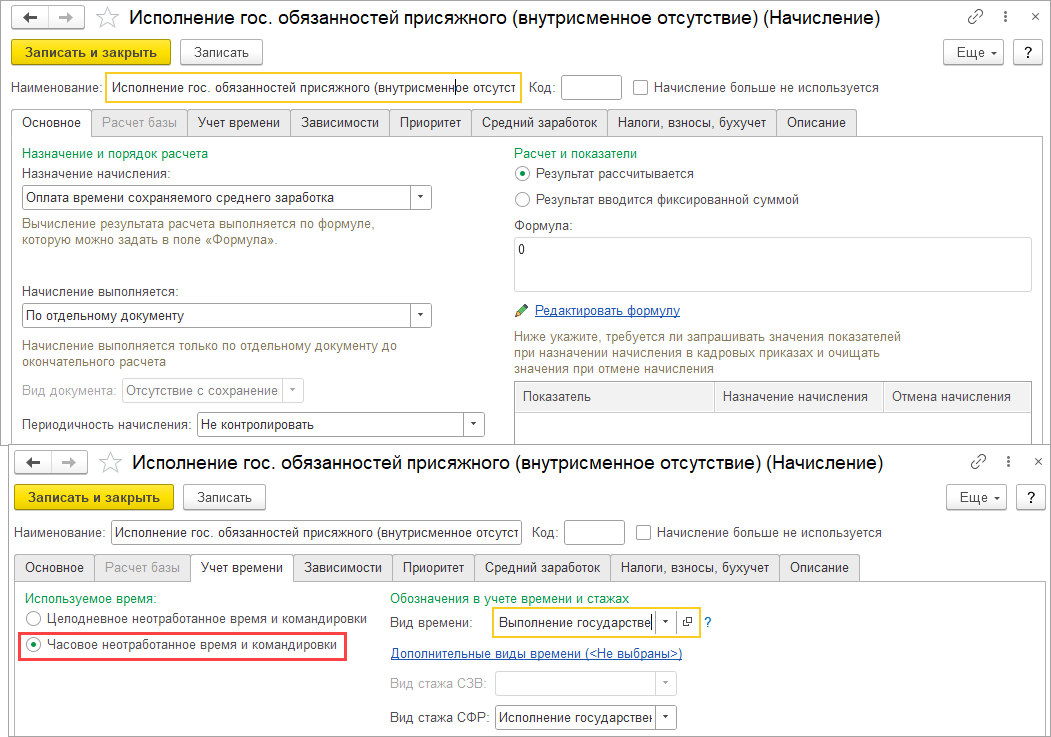Open the Средний заработок tab in the lower form
Viewport: 1051px width, 737px height.
point(542,567)
